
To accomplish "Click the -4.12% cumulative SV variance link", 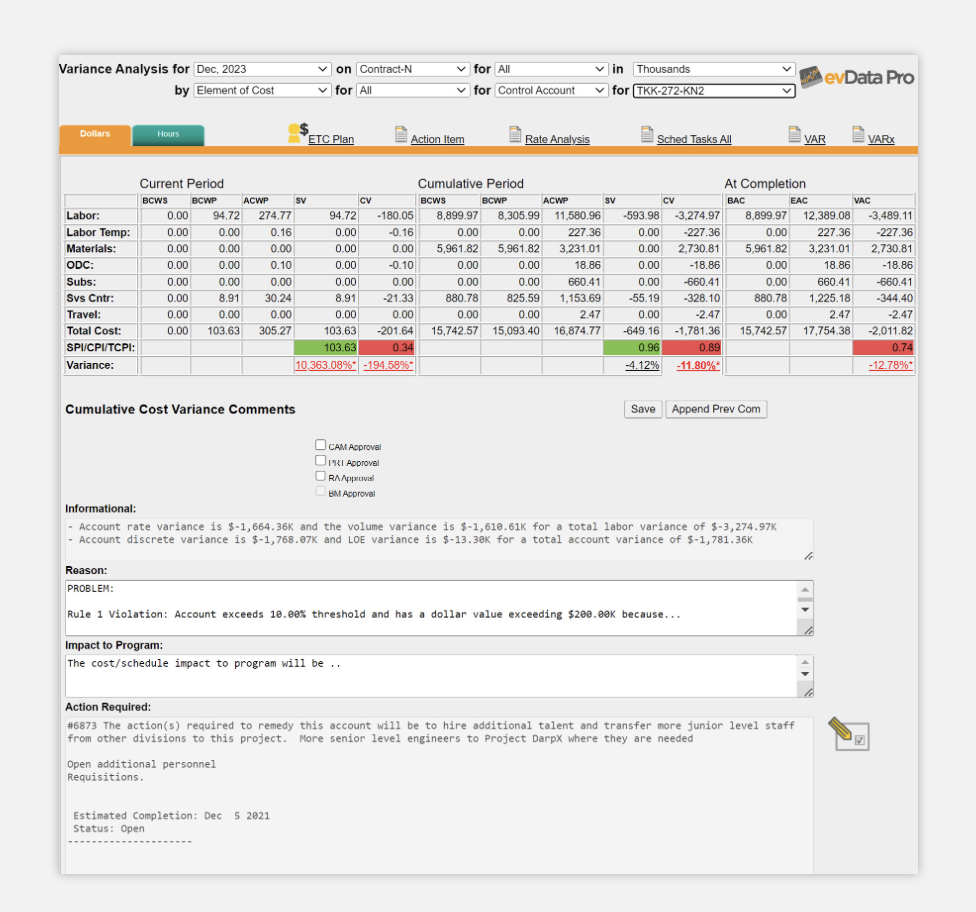I will click(642, 365).
